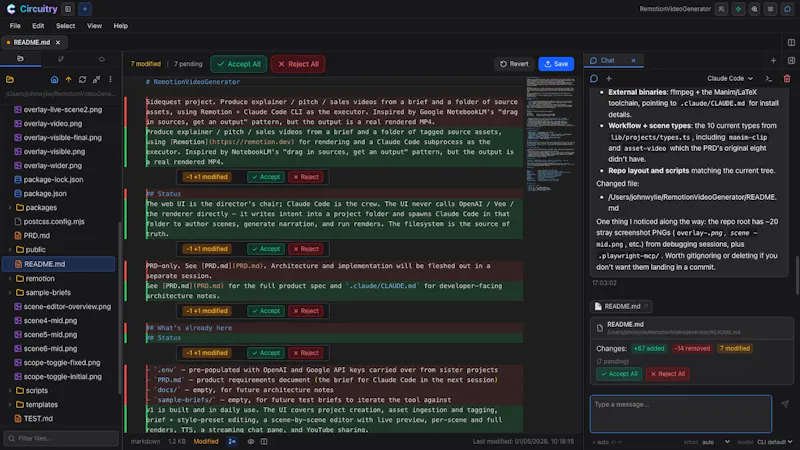Select the README.md editor tab
800x450 pixels.
[32, 42]
